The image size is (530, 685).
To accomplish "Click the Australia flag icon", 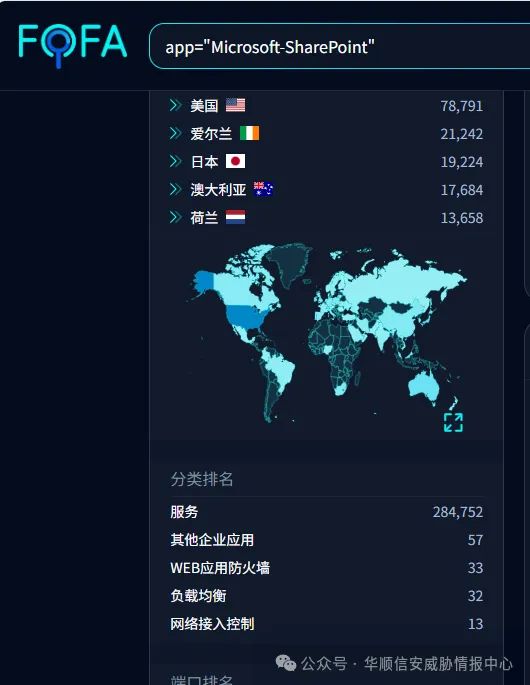I will 263,189.
